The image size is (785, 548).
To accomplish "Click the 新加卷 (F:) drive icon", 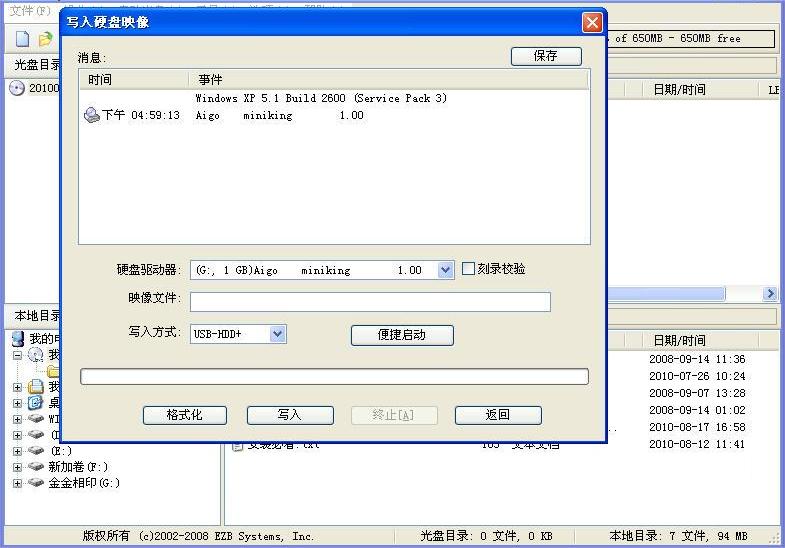I will [x=36, y=467].
